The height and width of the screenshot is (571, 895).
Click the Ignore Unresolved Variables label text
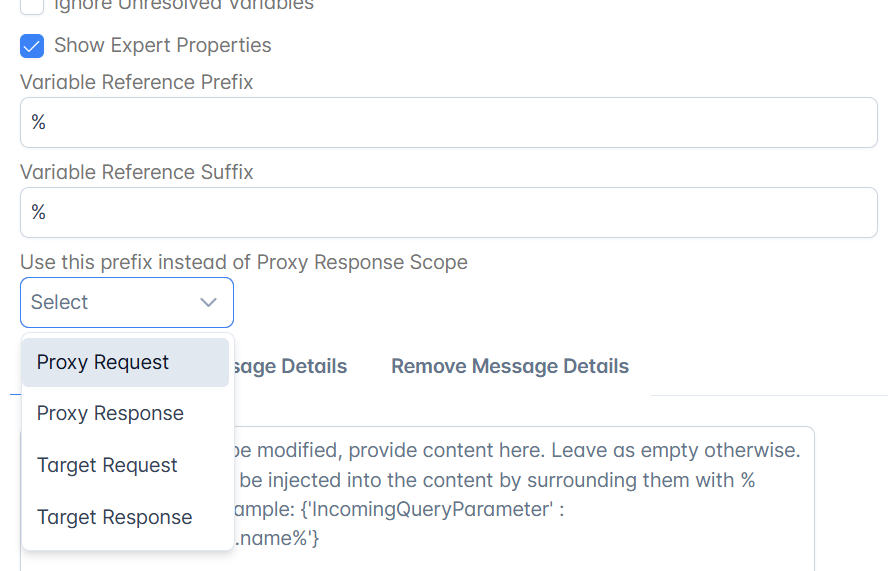[x=183, y=6]
